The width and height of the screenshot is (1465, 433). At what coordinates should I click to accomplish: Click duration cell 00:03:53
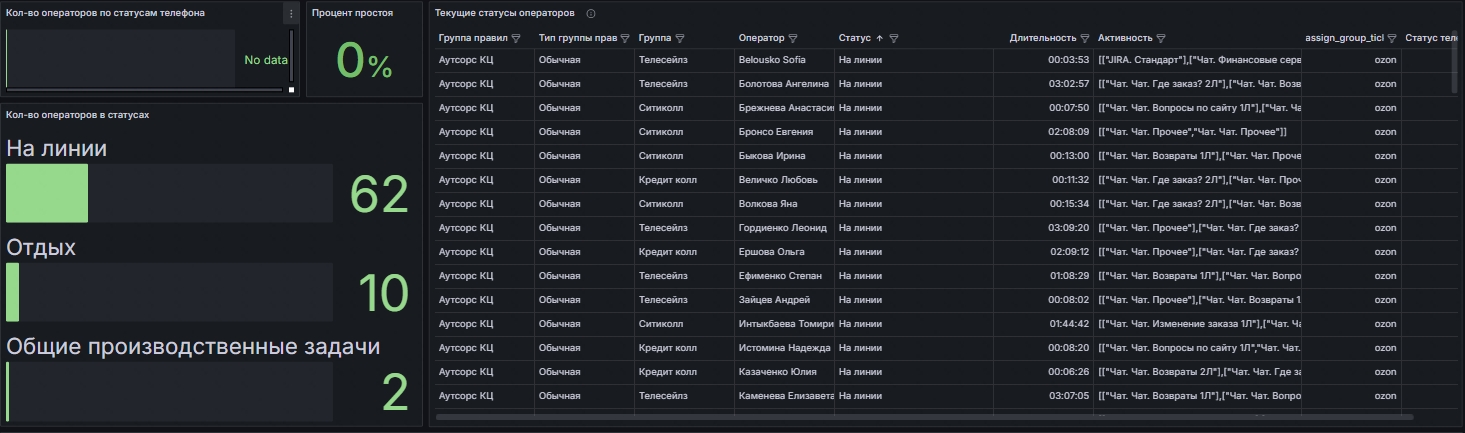click(1044, 60)
